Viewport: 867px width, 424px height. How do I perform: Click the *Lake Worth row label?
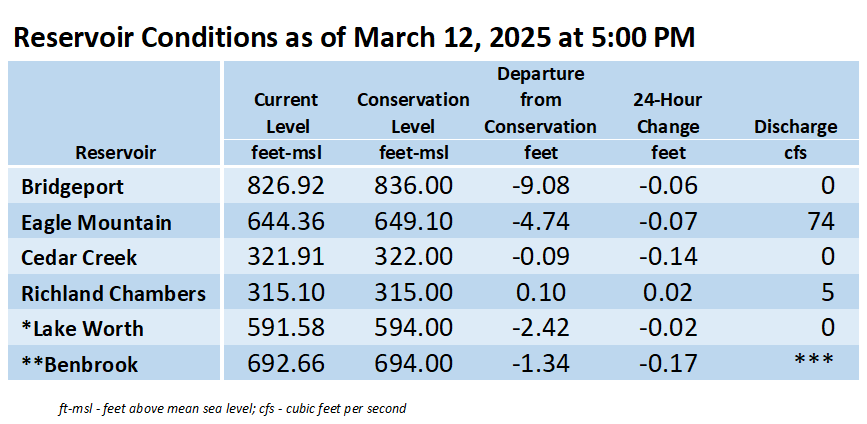tap(82, 329)
